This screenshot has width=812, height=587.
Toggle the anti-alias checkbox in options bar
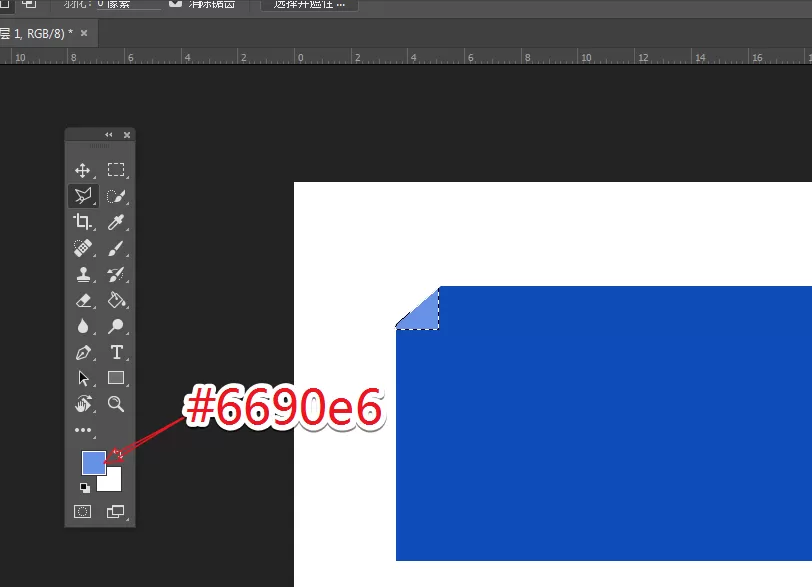point(176,4)
